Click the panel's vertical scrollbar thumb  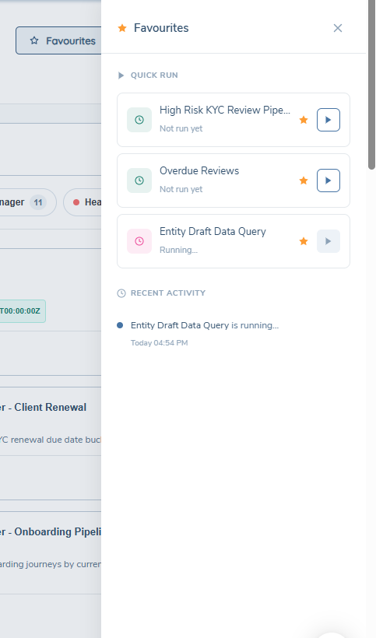(x=372, y=84)
